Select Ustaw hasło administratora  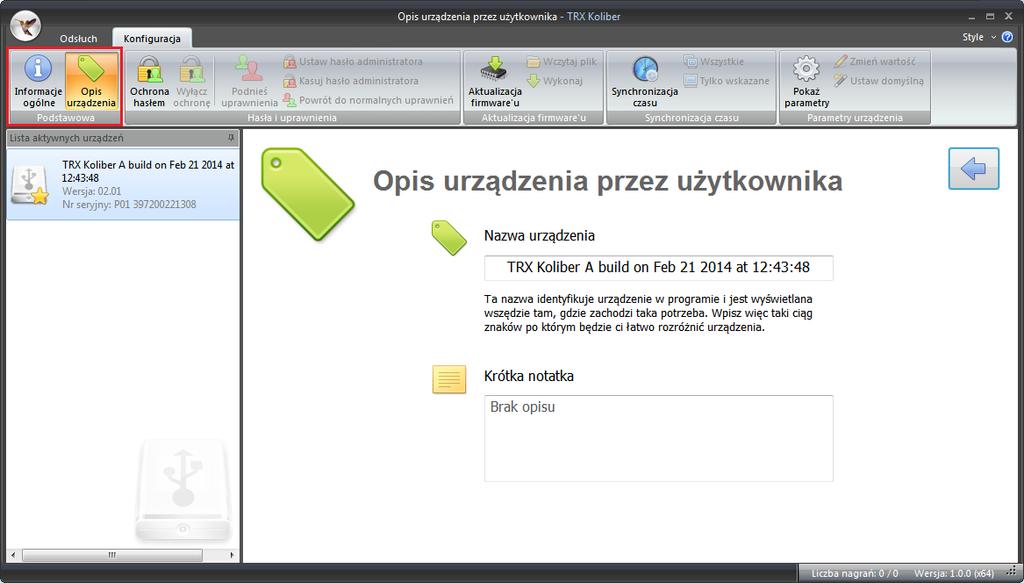353,61
